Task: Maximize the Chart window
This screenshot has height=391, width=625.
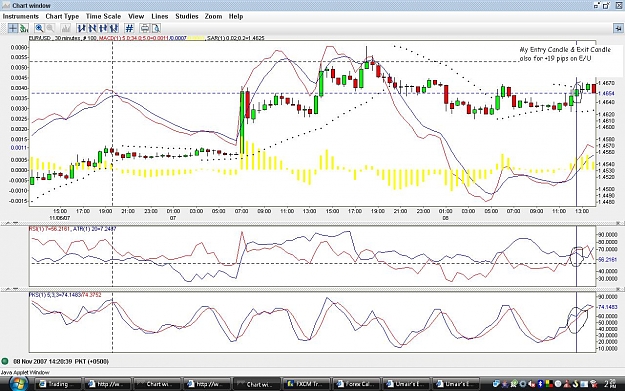Action: 606,5
